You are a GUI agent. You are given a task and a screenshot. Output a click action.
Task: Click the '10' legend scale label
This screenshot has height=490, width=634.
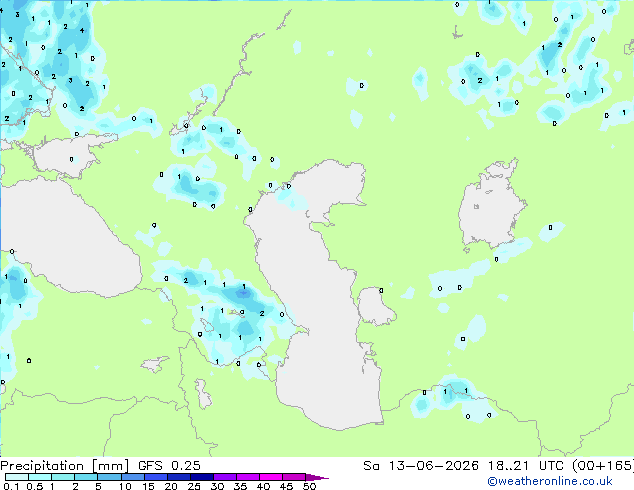125,486
